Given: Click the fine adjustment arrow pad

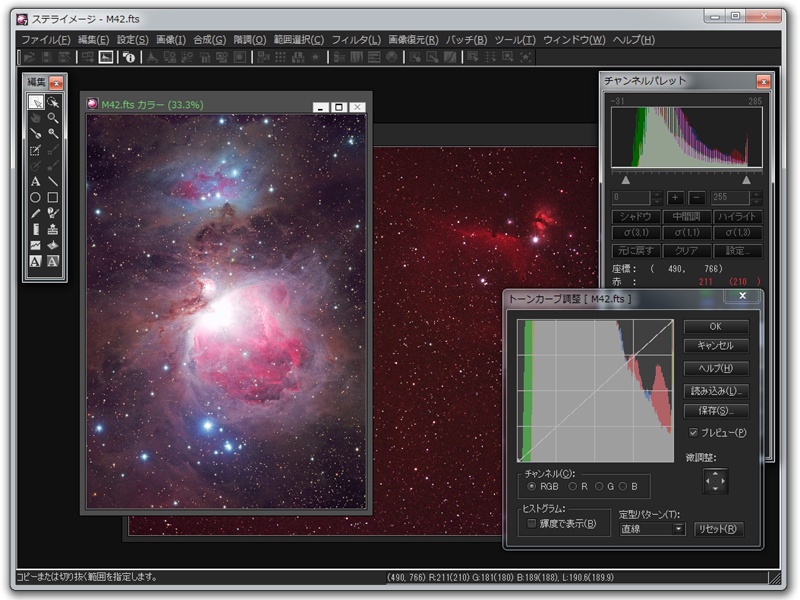Looking at the screenshot, I should (715, 480).
